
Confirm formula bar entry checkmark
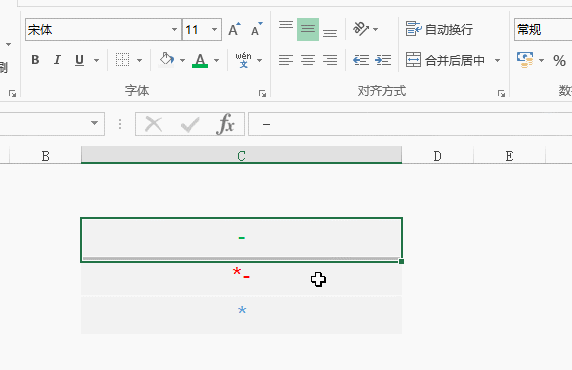point(190,124)
